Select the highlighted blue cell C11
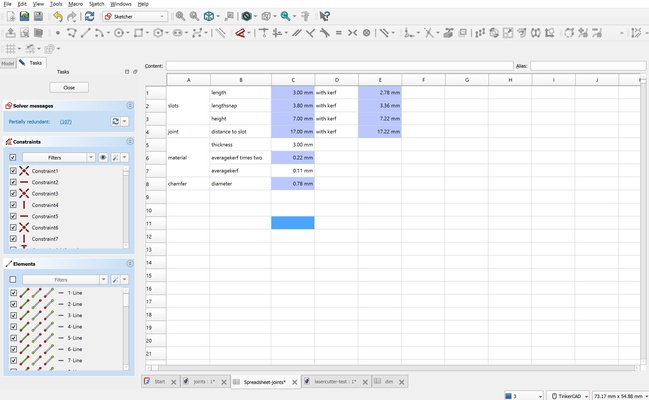 click(x=293, y=223)
